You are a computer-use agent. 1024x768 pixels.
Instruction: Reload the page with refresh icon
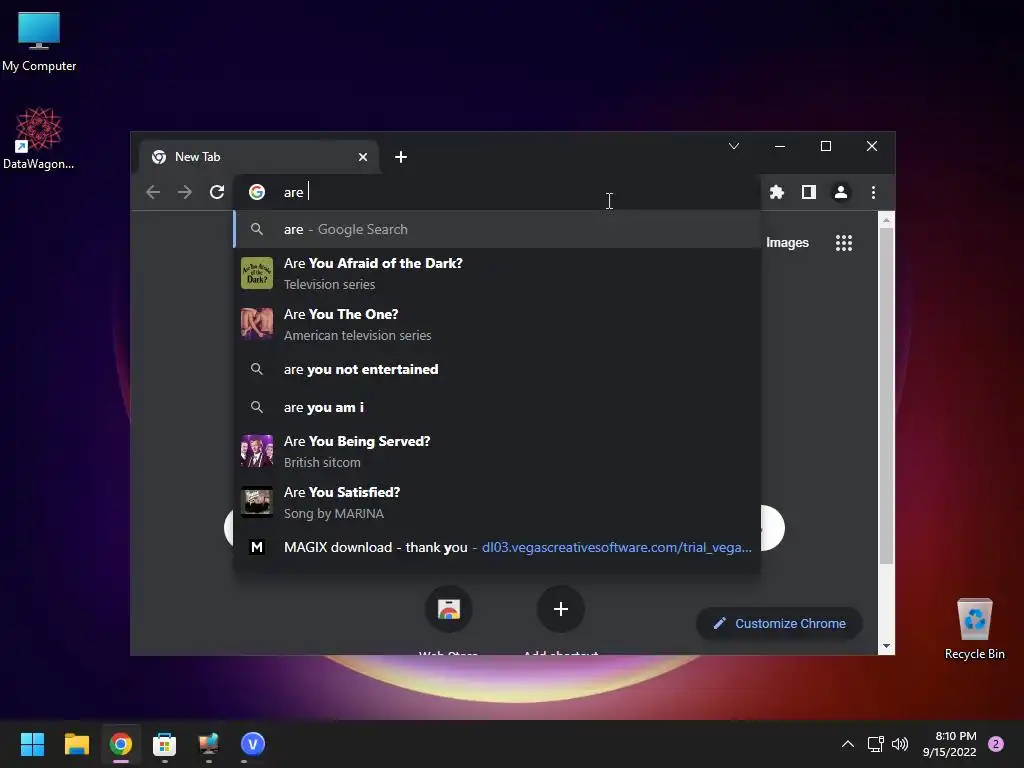coord(217,192)
